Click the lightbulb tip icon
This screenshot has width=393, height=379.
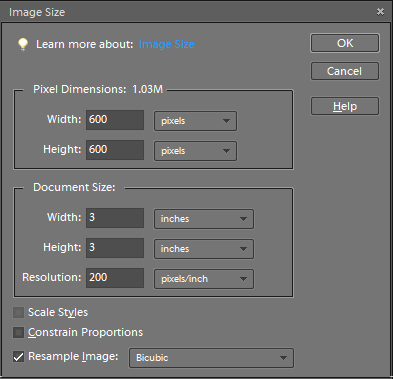tap(23, 44)
